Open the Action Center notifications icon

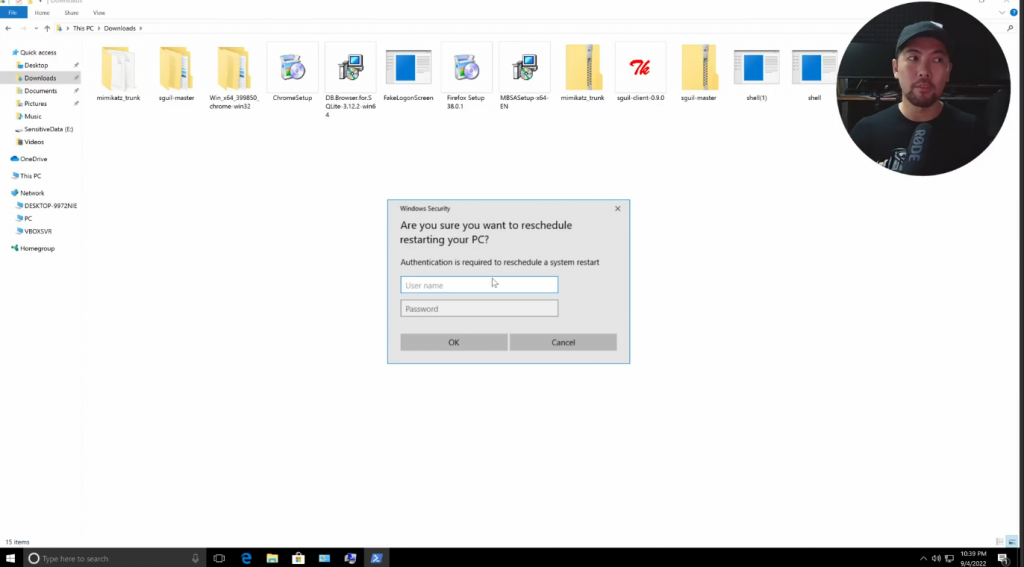point(1002,559)
